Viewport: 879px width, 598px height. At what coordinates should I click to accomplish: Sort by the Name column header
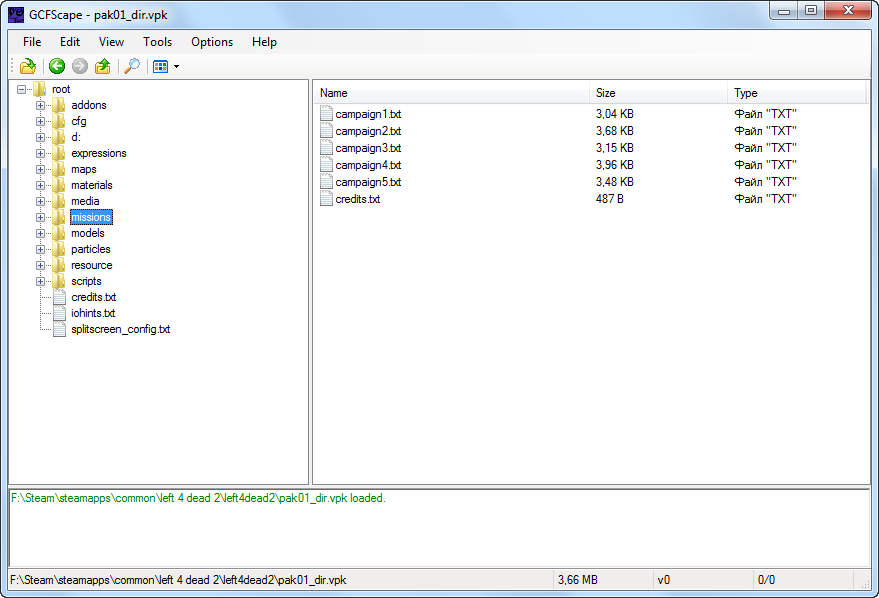click(x=452, y=93)
